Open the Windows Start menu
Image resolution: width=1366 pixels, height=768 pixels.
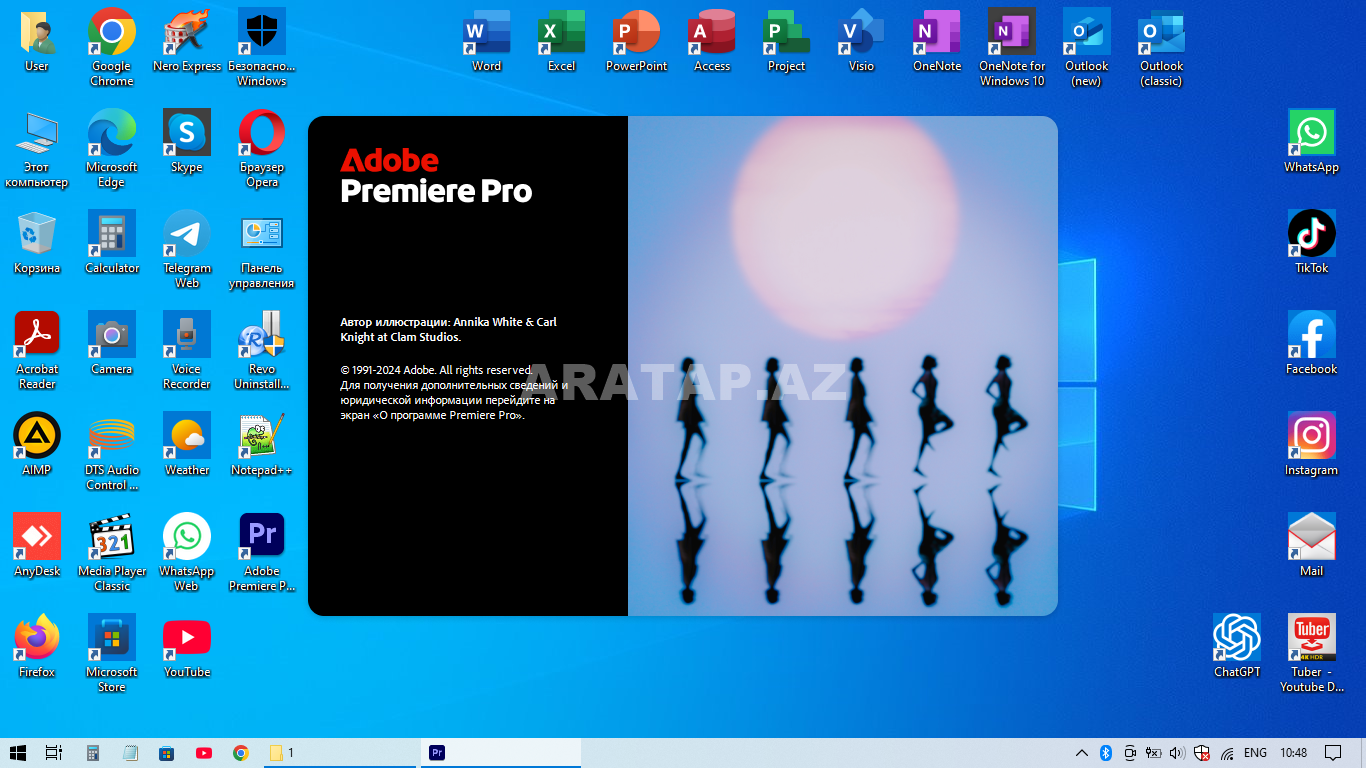18,753
